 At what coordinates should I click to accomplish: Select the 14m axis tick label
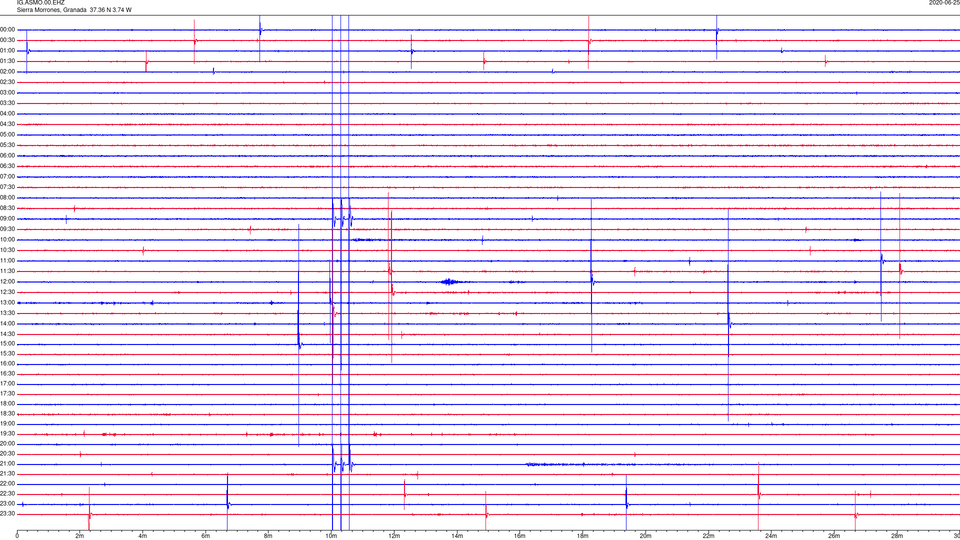pos(457,536)
